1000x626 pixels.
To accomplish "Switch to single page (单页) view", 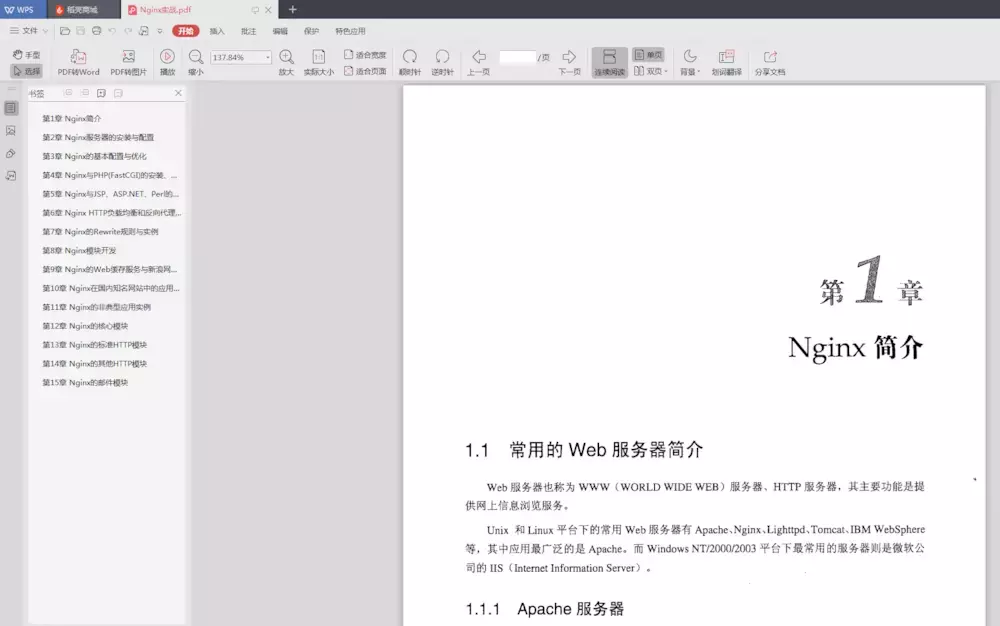I will click(648, 55).
